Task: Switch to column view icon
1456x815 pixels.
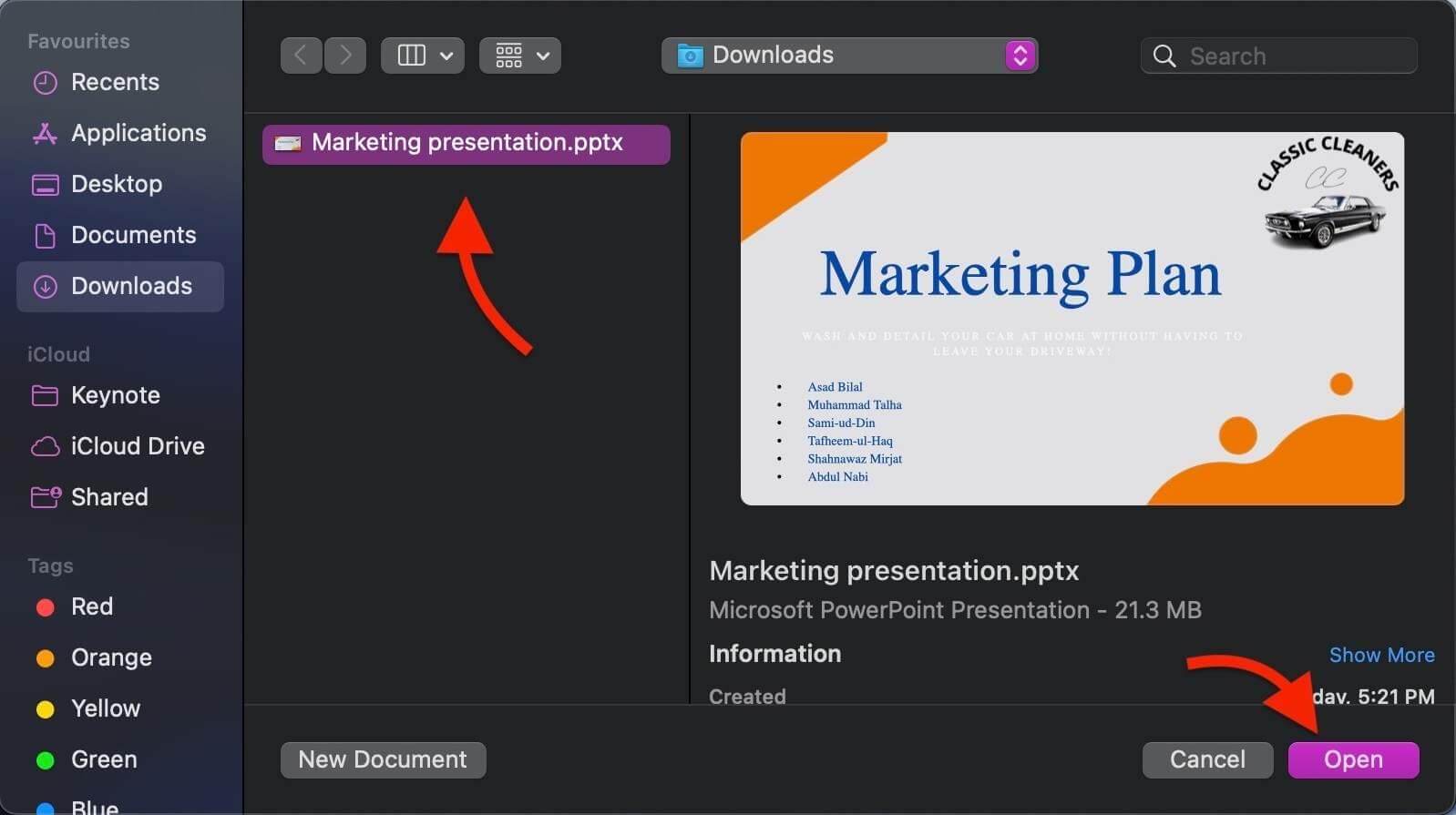Action: pos(412,56)
